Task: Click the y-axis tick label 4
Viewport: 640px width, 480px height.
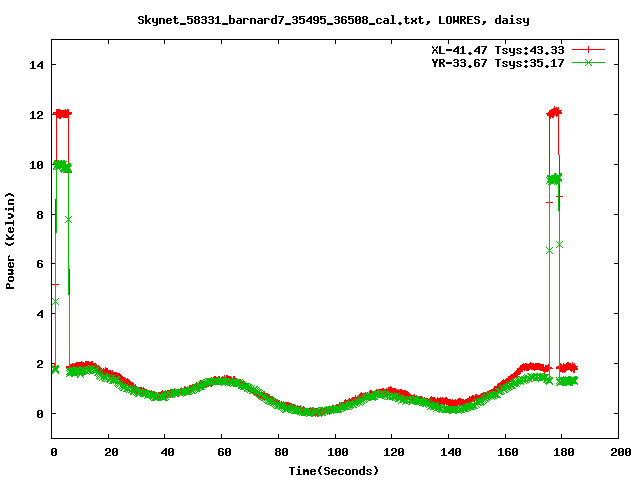Action: tap(40, 314)
